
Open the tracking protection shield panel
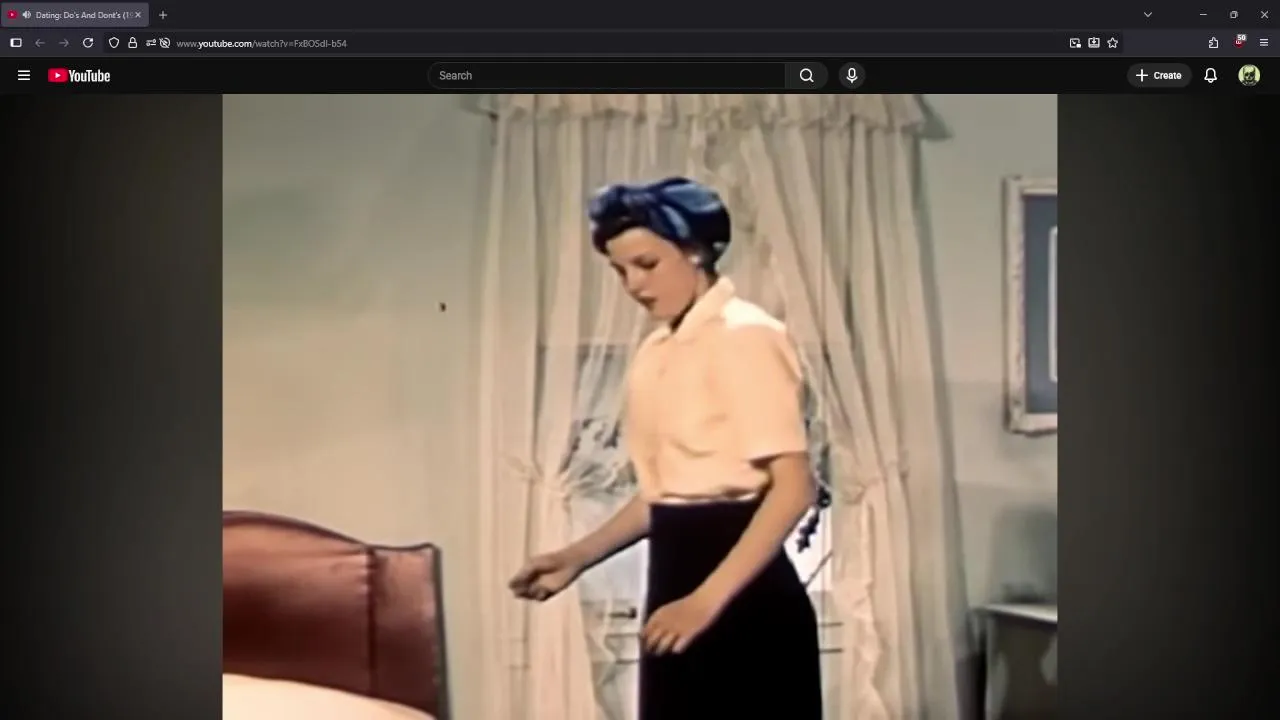[114, 43]
